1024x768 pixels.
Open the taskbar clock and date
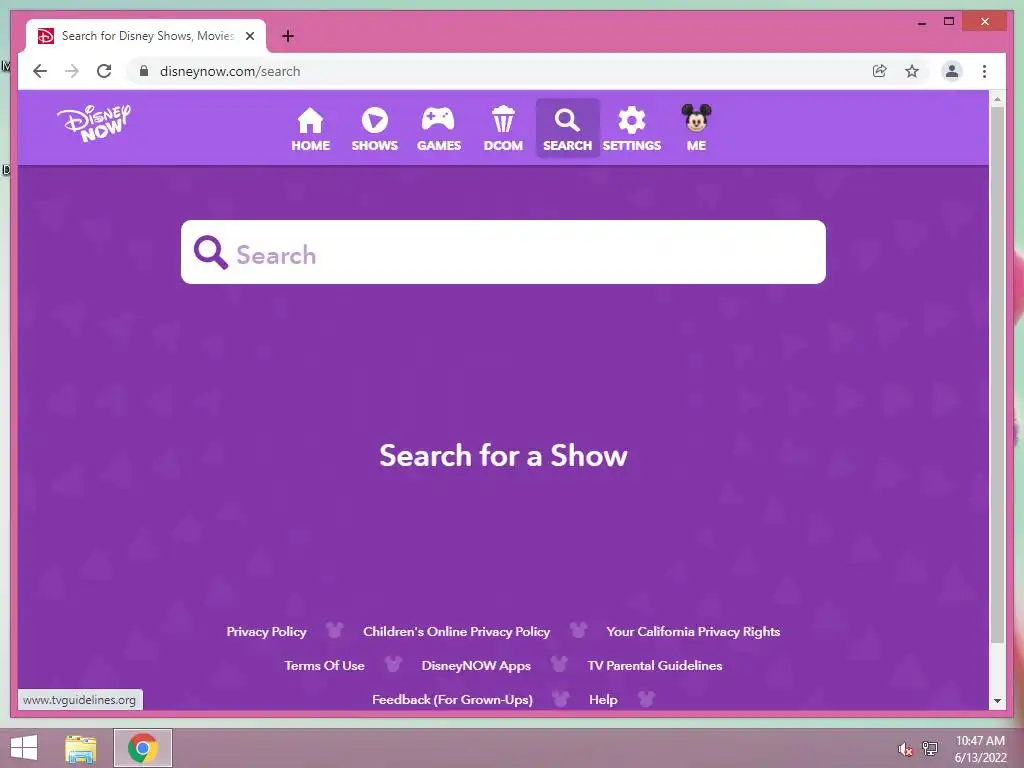pyautogui.click(x=980, y=749)
